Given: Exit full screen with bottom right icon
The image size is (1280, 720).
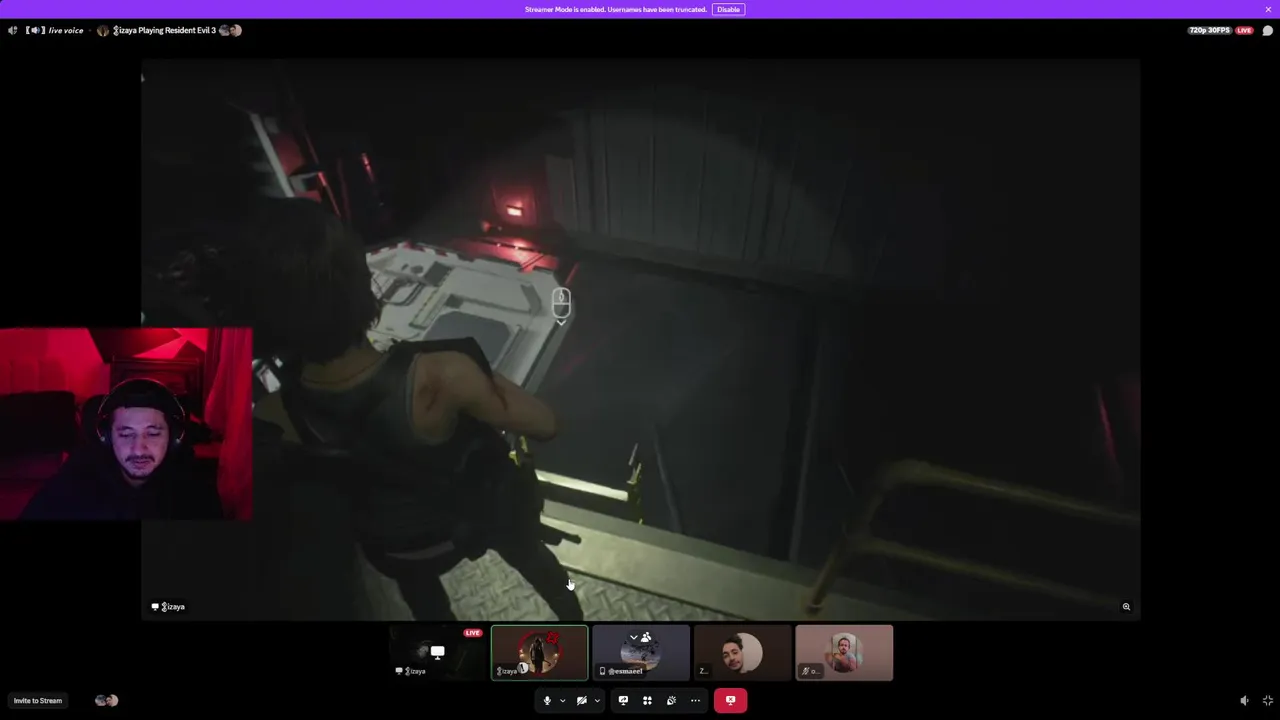Looking at the screenshot, I should point(1268,700).
